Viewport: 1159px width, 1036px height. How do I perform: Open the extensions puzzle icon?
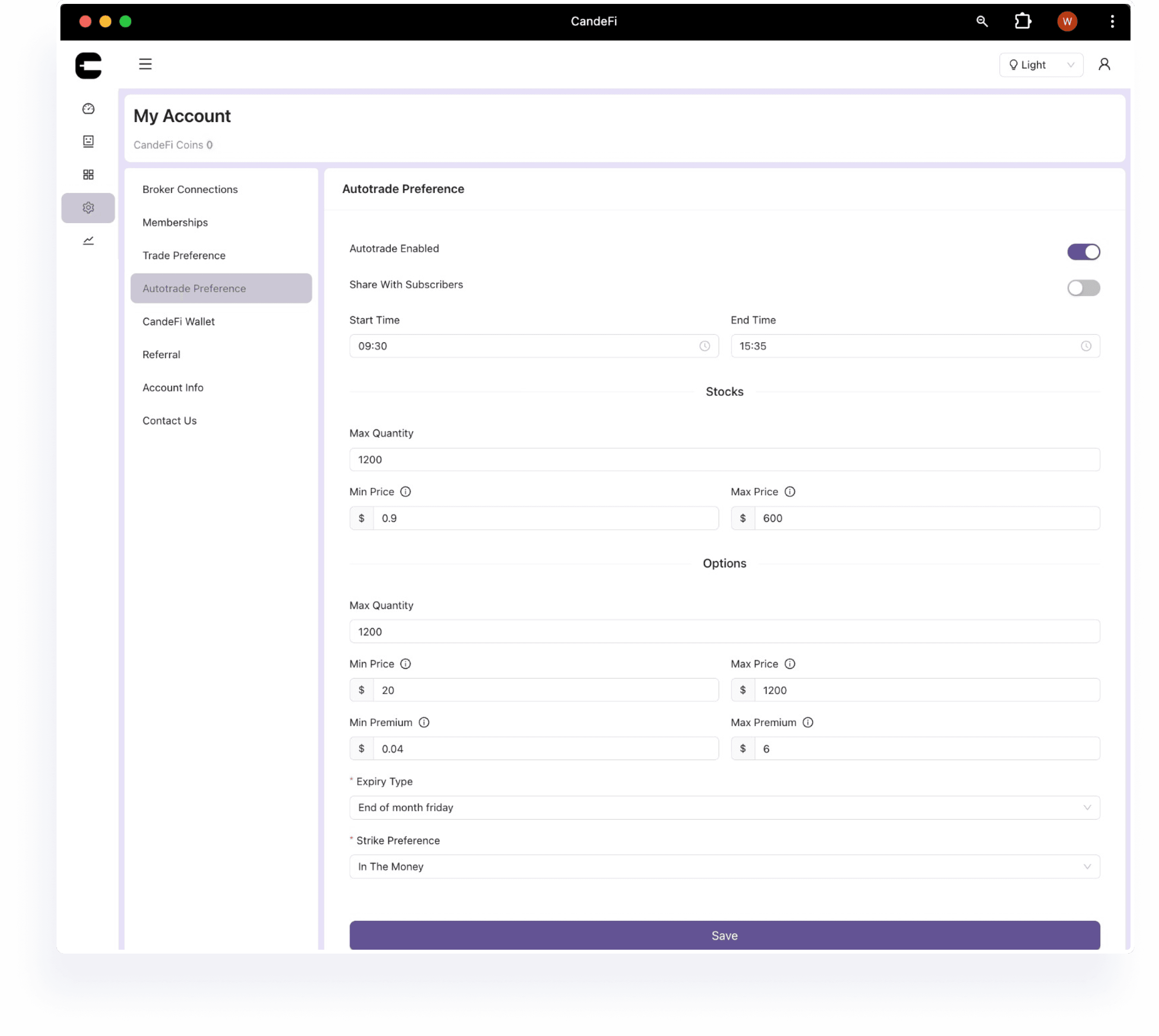(x=1023, y=21)
